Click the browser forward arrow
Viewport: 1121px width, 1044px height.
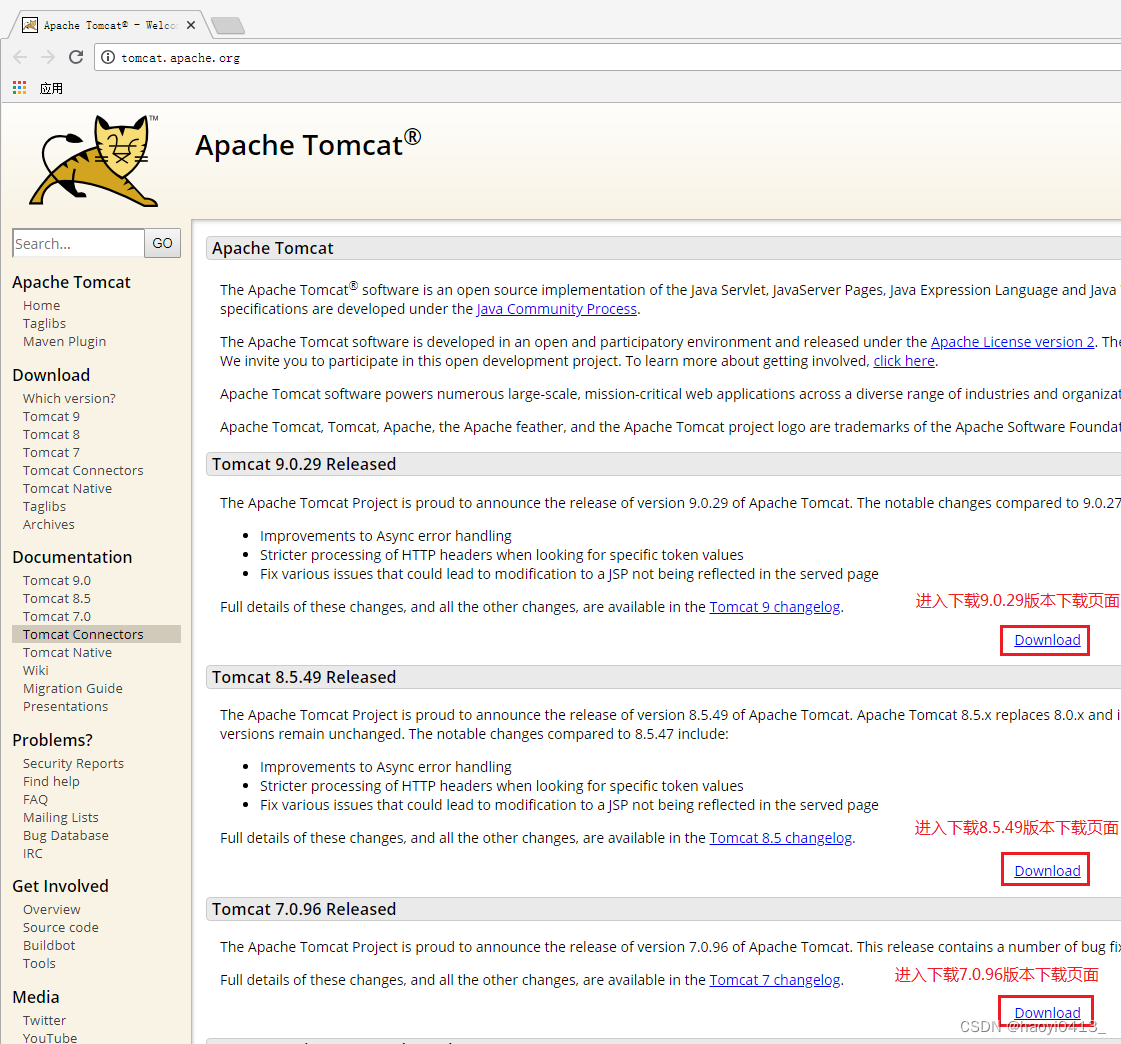(x=47, y=57)
